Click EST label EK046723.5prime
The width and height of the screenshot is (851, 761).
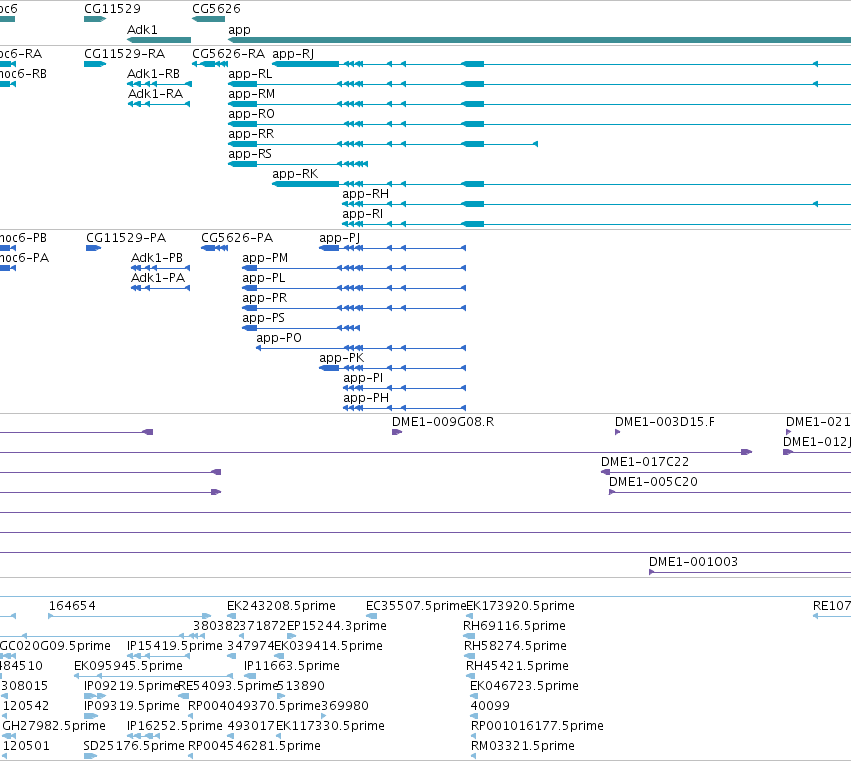click(524, 687)
